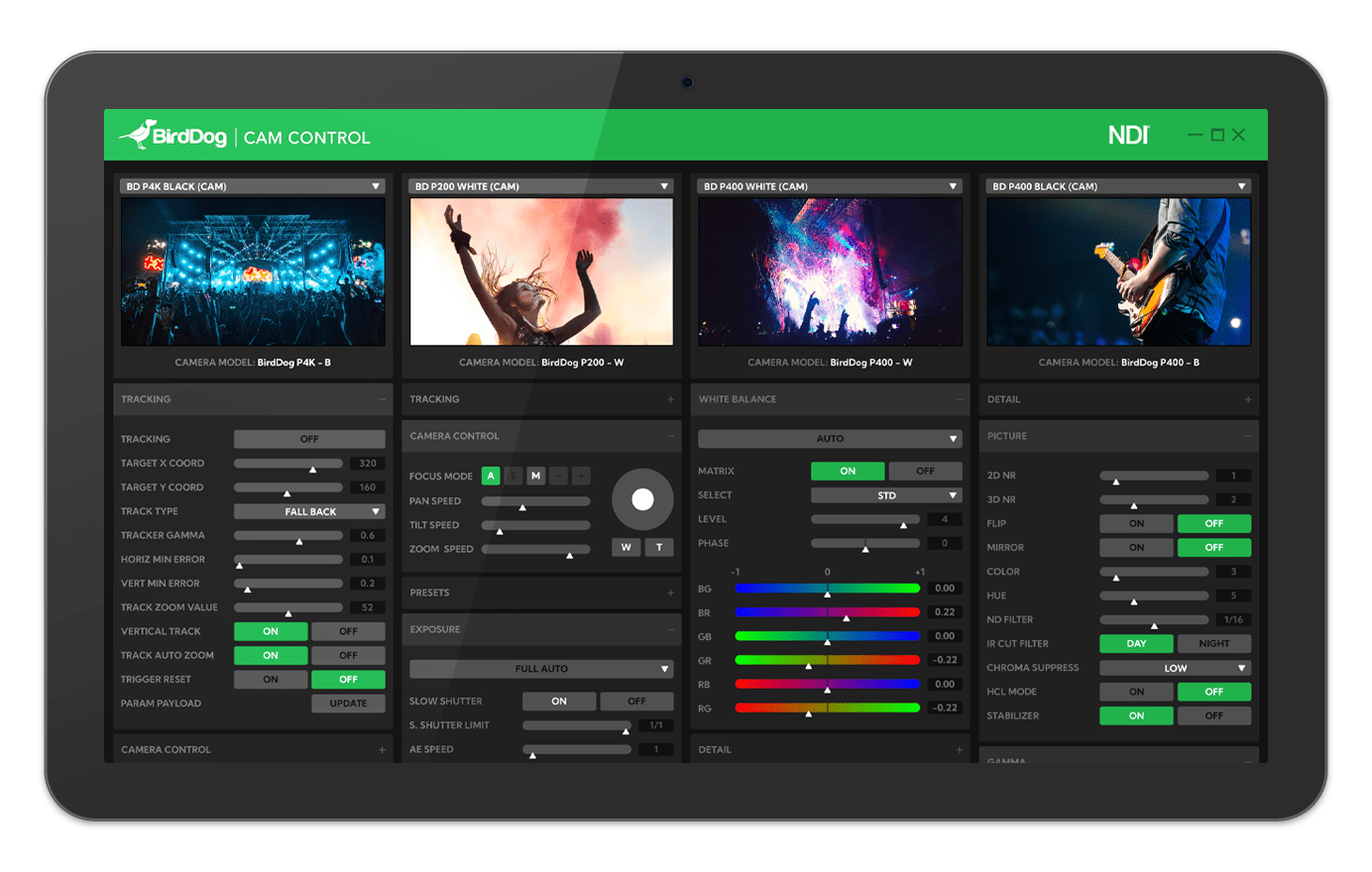1372x872 pixels.
Task: Click Track Zoom Value field 52
Action: click(x=368, y=607)
